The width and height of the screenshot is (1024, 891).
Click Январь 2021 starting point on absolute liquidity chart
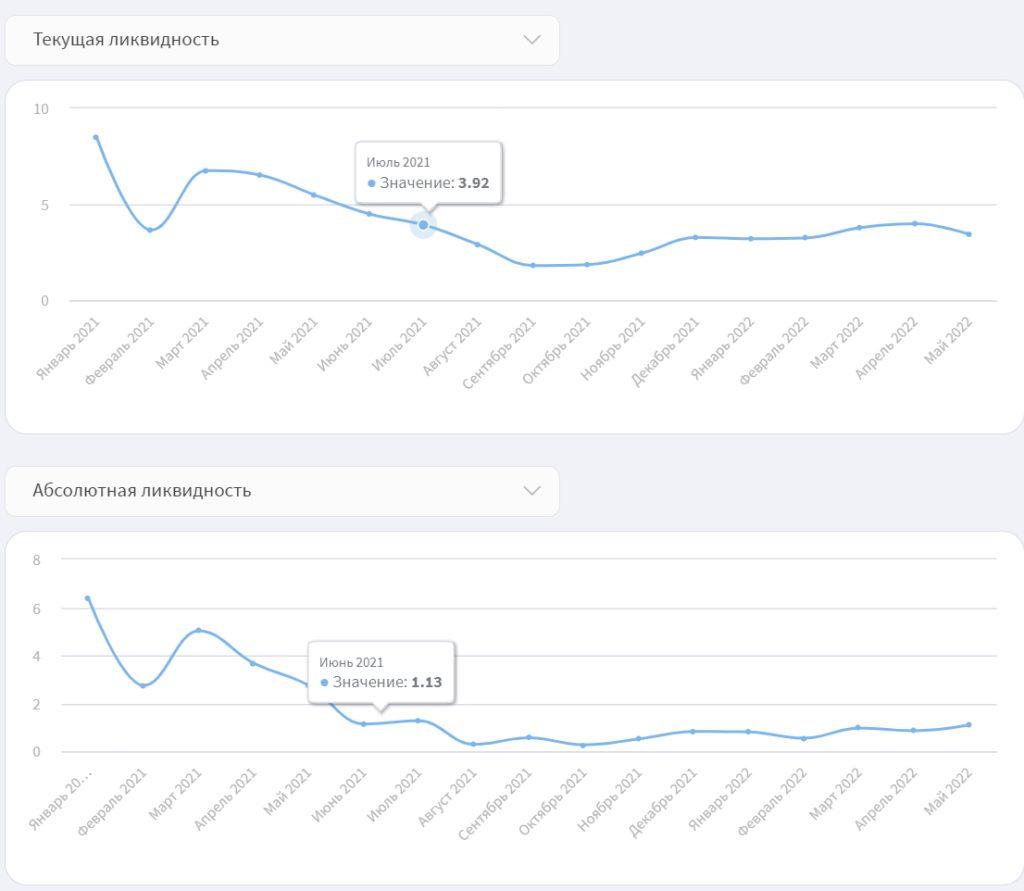pos(88,598)
